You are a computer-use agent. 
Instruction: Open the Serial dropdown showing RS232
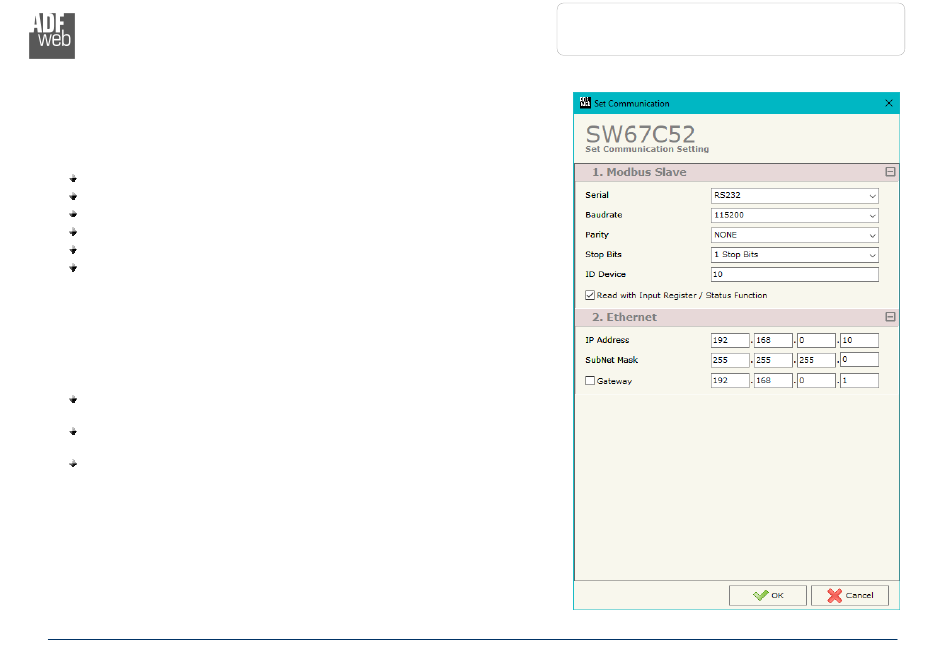[794, 196]
